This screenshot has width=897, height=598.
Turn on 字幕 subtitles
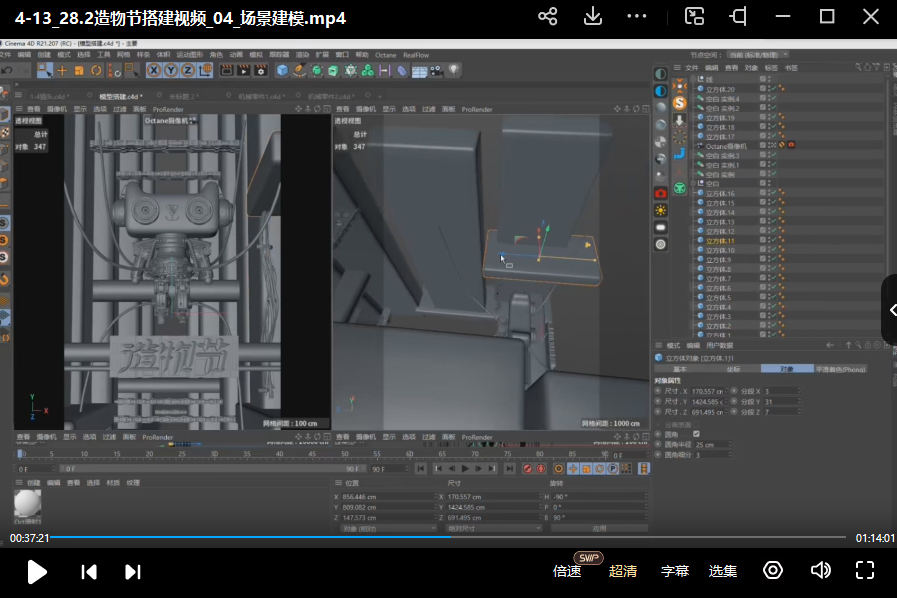tap(675, 571)
